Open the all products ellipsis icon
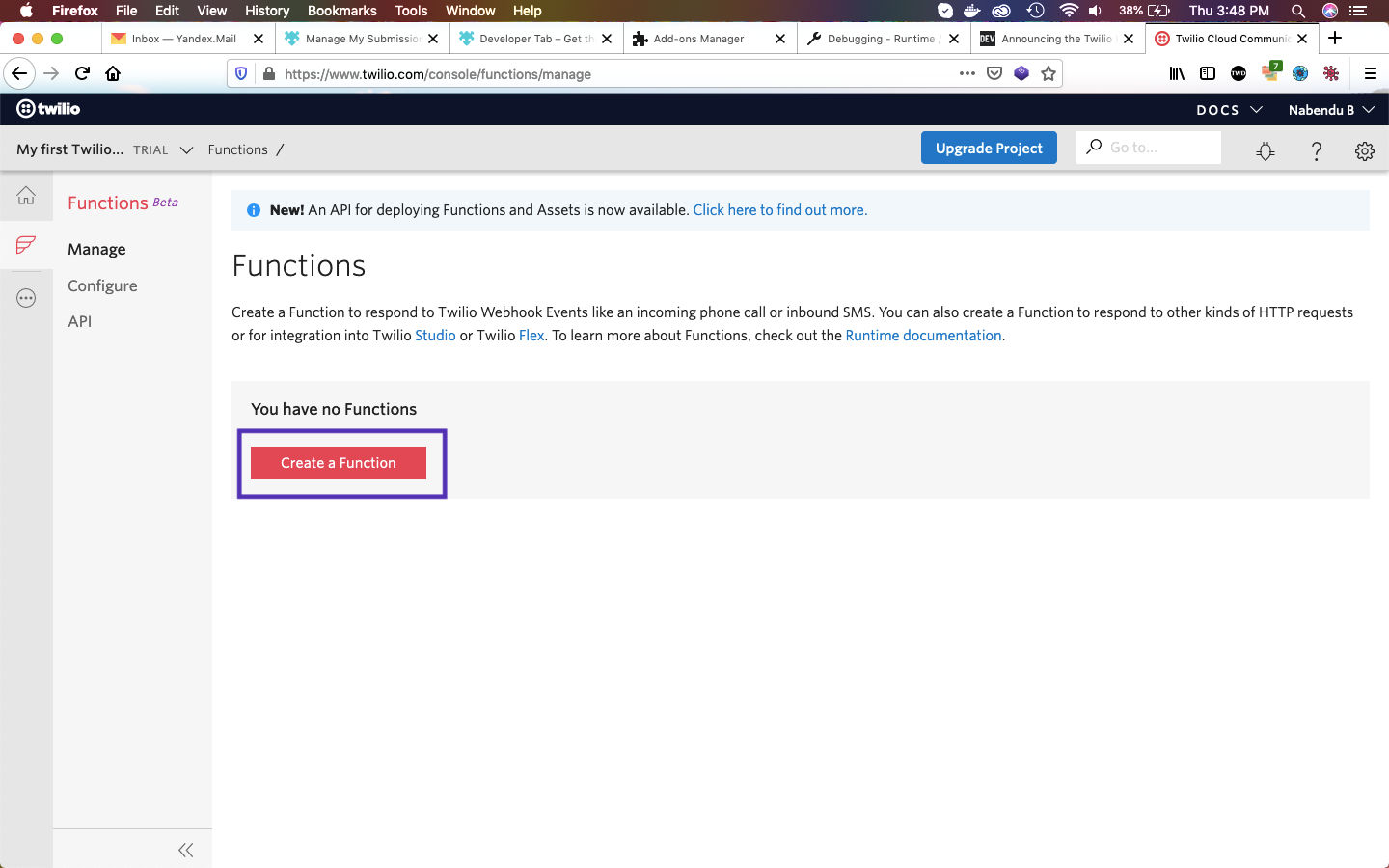 click(x=26, y=298)
